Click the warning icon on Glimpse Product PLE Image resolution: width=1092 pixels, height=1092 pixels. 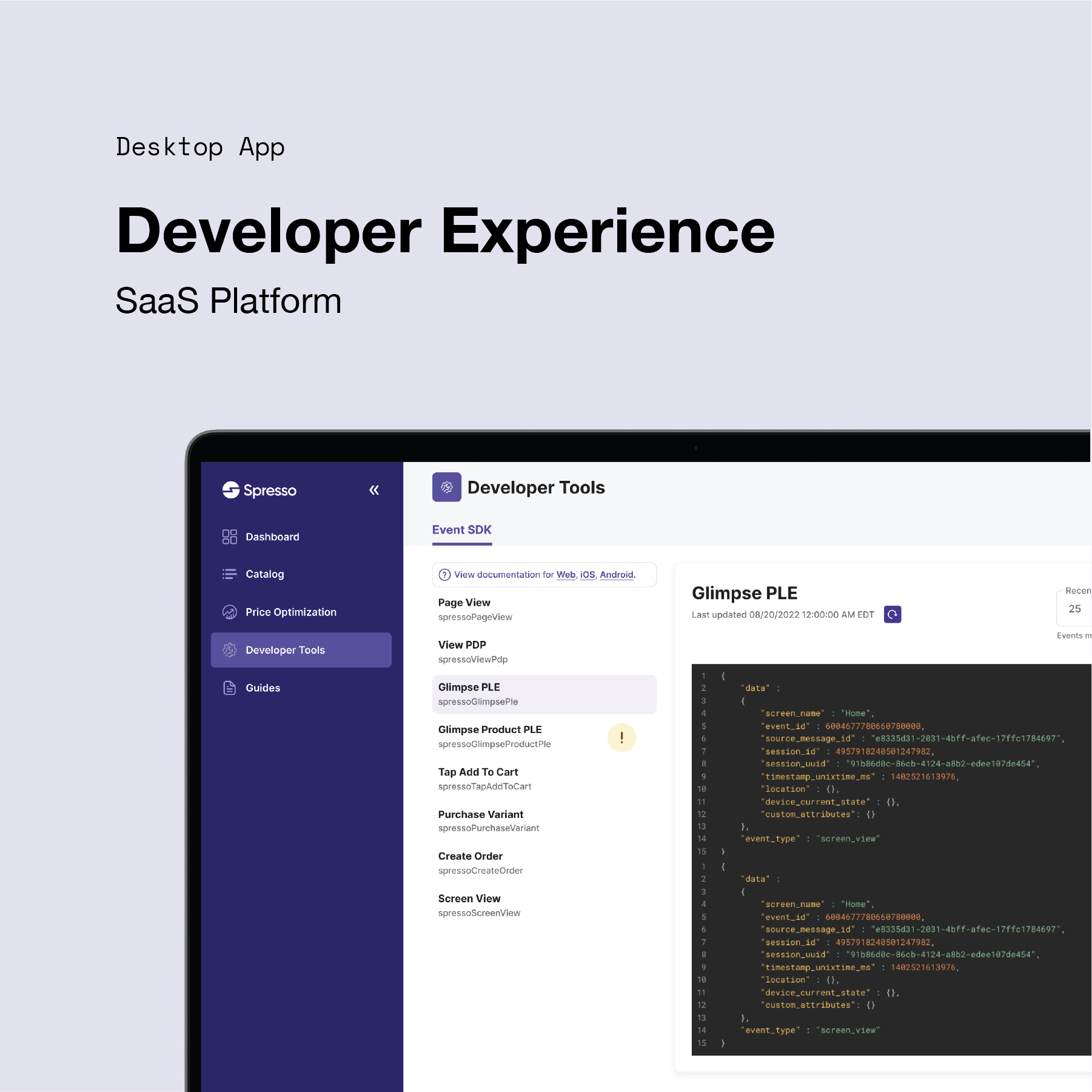click(621, 737)
